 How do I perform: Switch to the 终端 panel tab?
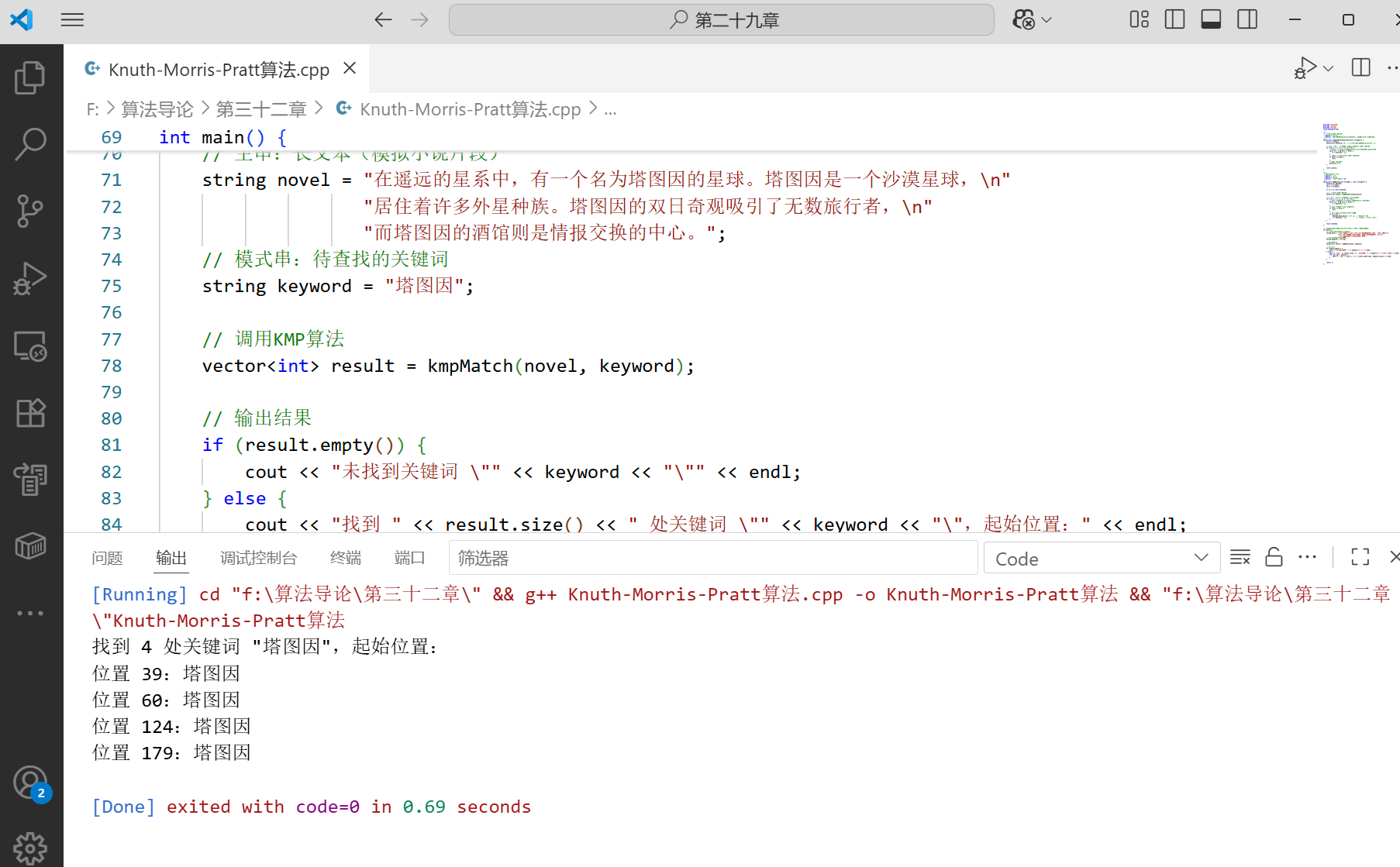[x=346, y=558]
